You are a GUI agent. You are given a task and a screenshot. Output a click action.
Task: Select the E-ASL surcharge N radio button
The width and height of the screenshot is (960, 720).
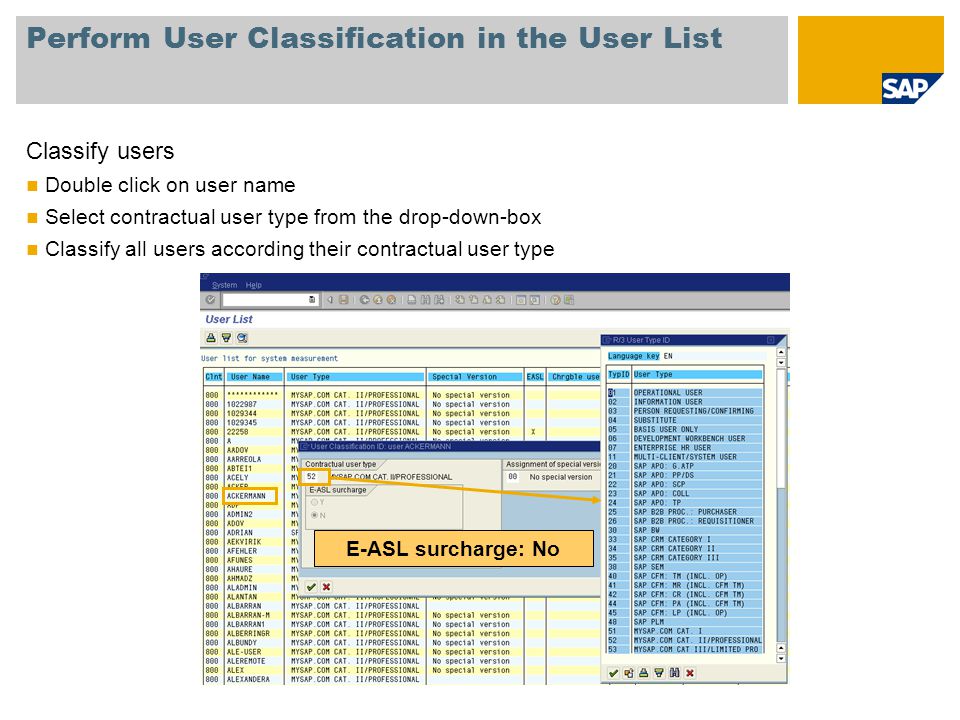coord(315,516)
